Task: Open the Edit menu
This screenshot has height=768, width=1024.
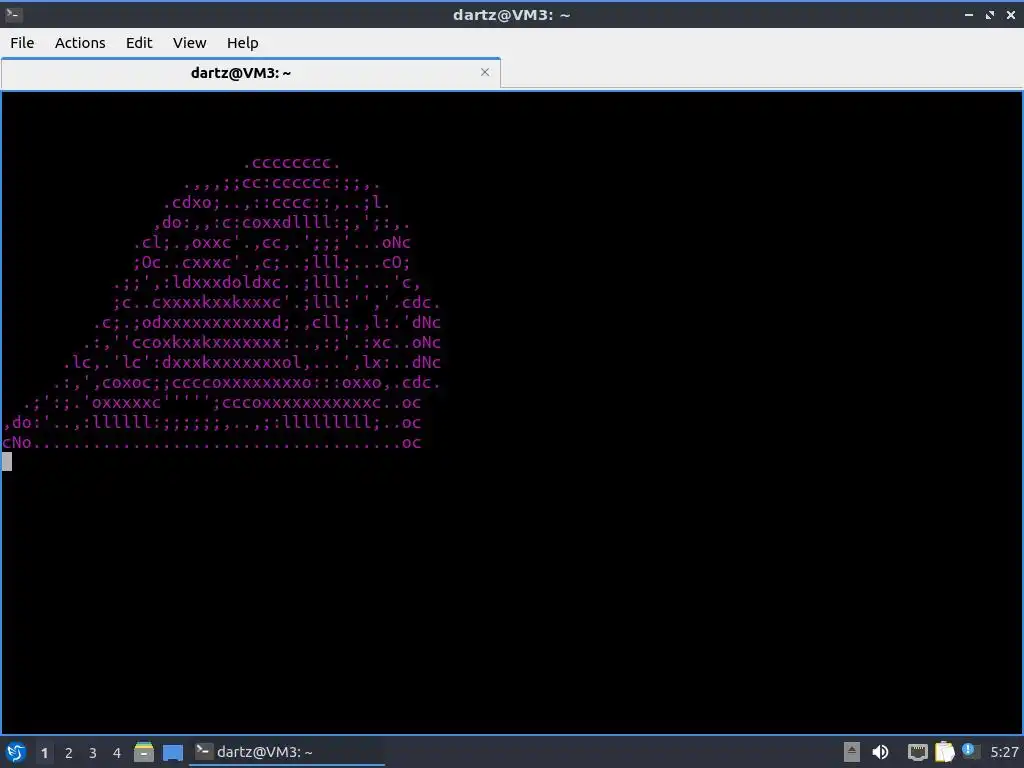Action: coord(138,42)
